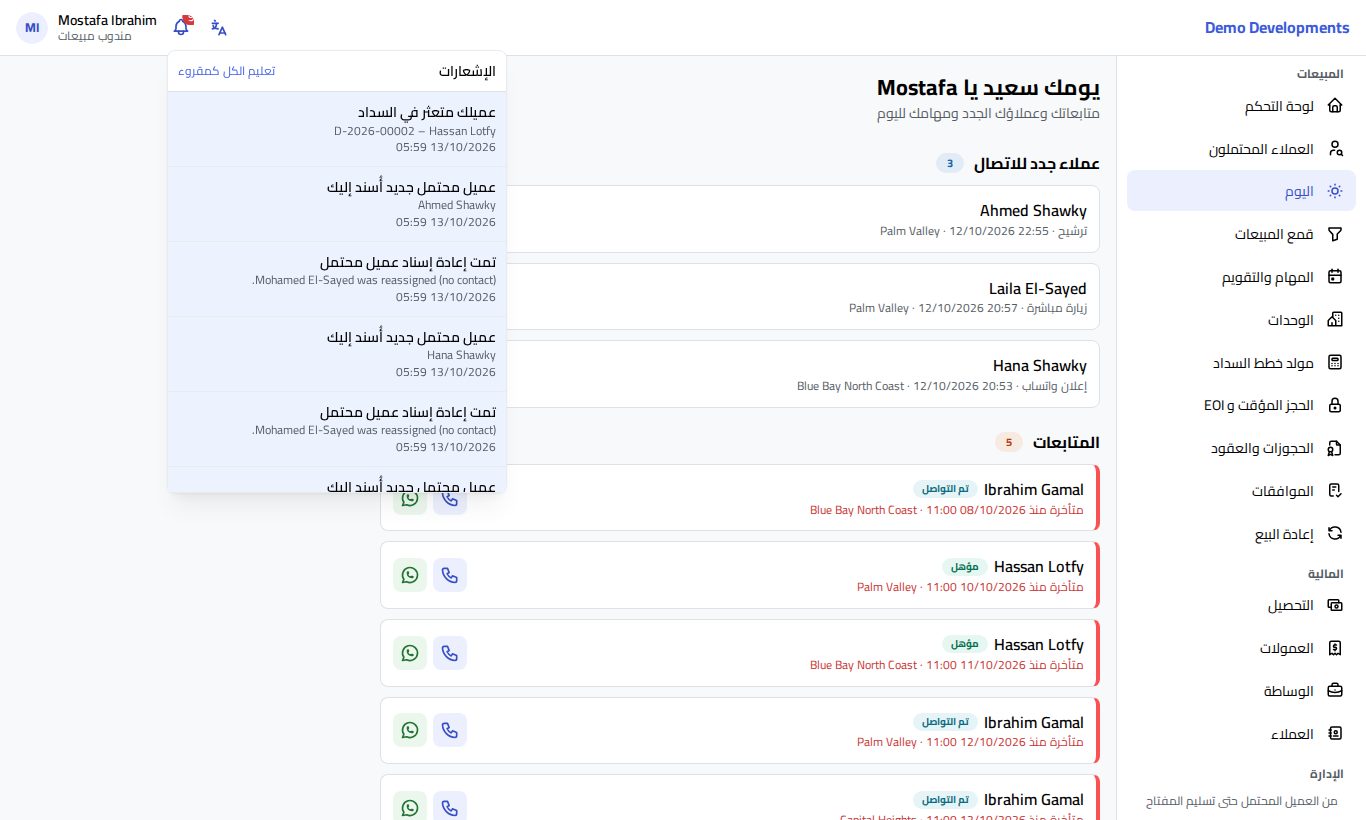Viewport: 1366px width, 820px height.
Task: Open العمولات in the sidebar
Action: (x=1241, y=648)
